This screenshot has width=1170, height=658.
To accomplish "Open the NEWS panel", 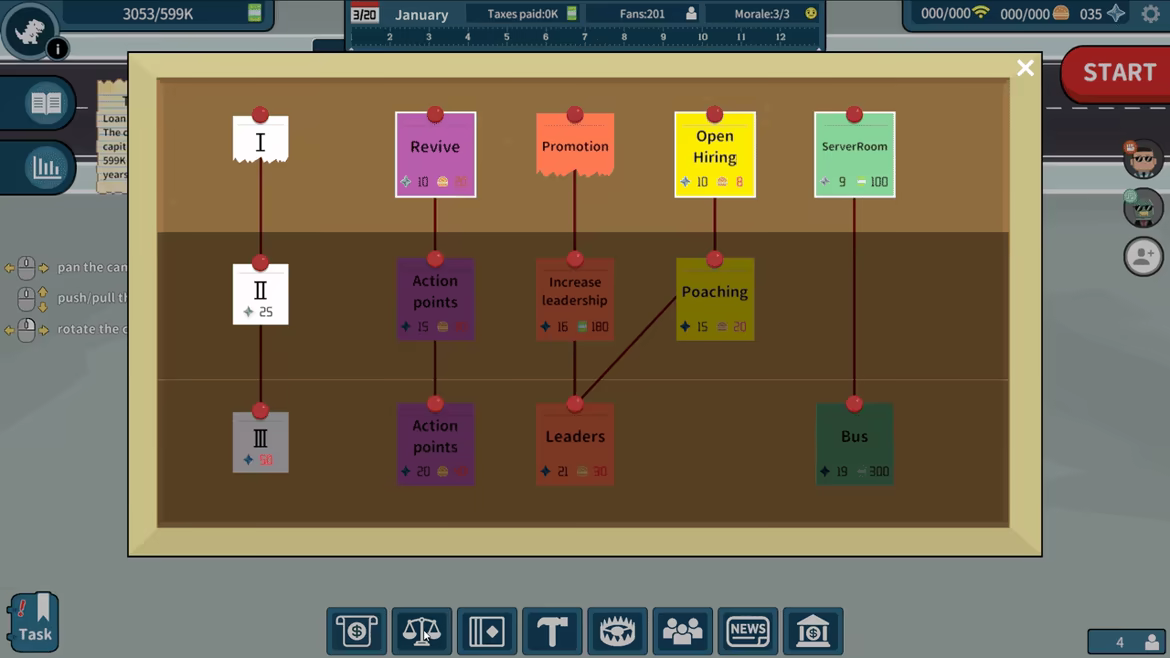I will coord(748,631).
